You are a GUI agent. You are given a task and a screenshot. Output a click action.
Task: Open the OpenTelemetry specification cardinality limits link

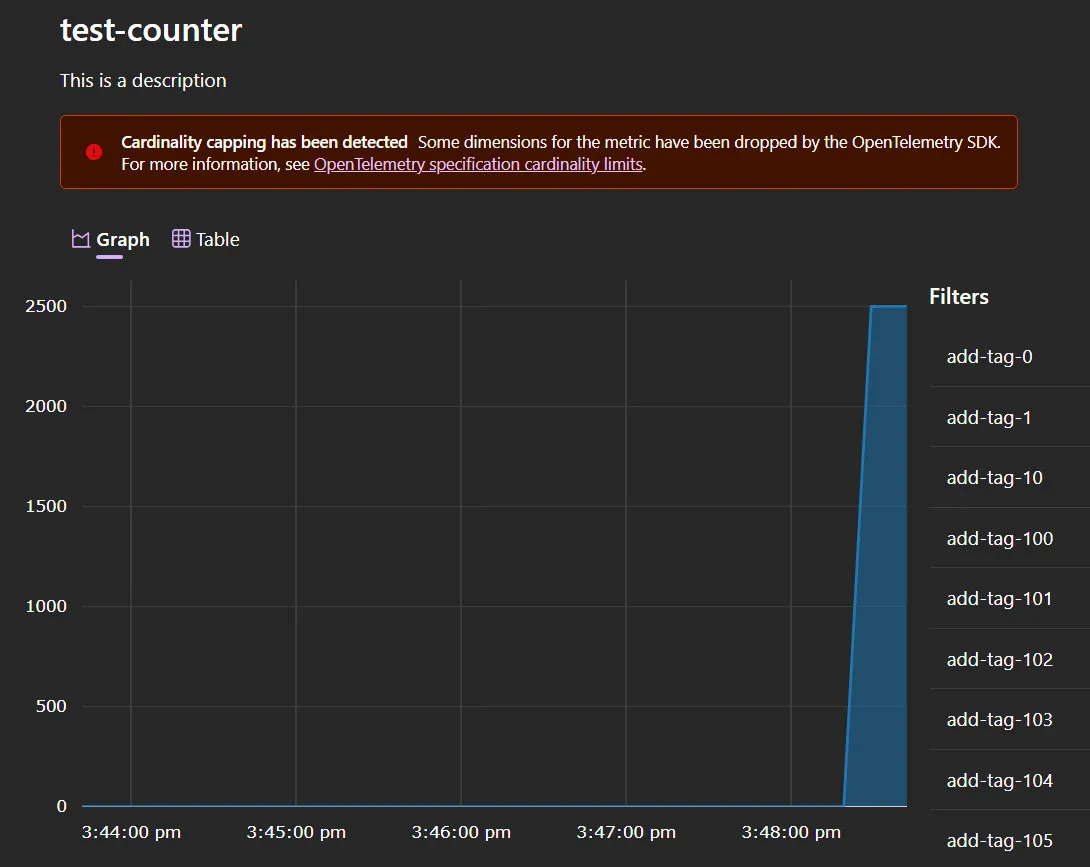[478, 164]
